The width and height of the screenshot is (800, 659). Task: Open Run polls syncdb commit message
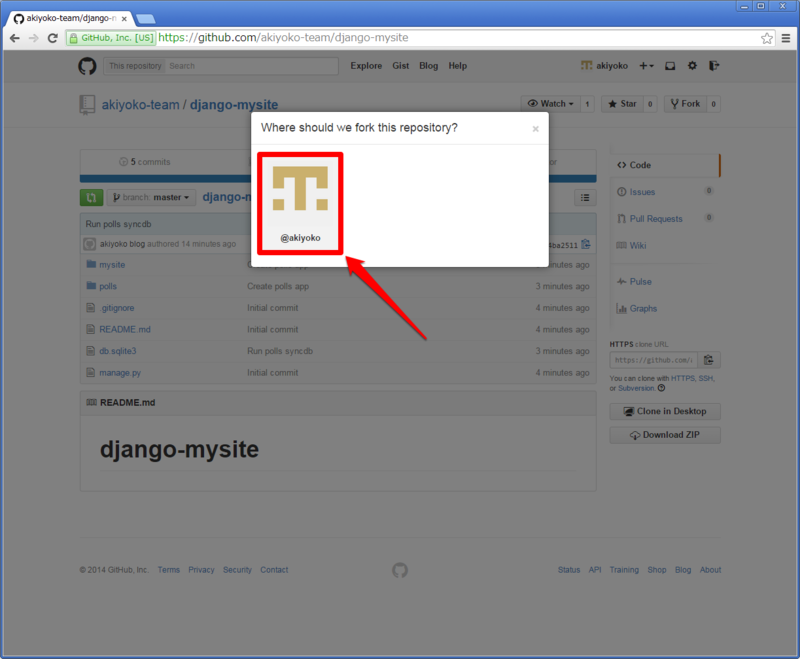(x=118, y=224)
